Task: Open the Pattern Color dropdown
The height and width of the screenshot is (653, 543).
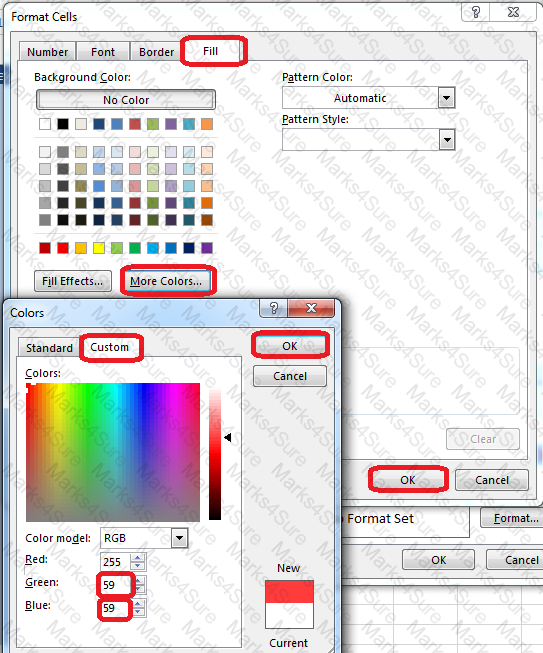Action: click(446, 98)
